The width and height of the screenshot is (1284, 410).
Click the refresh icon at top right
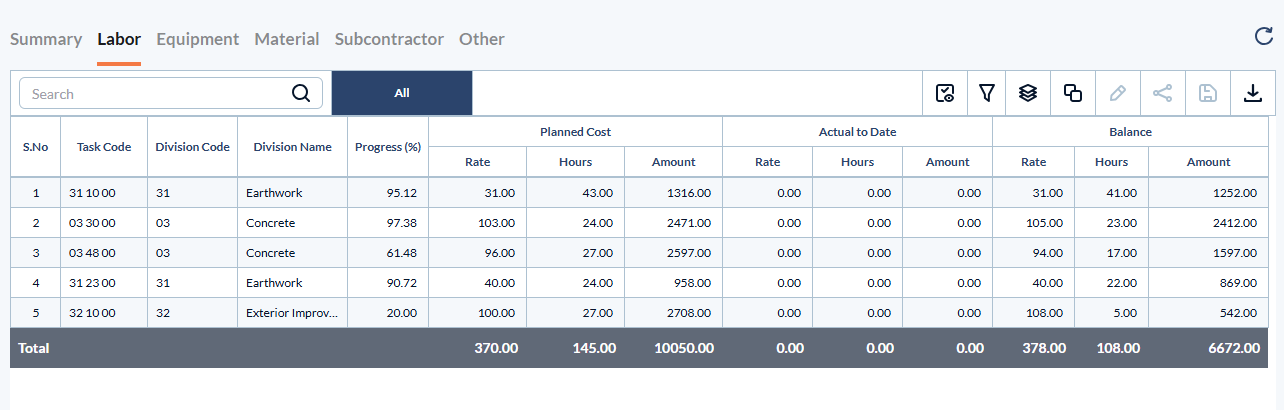coord(1264,37)
